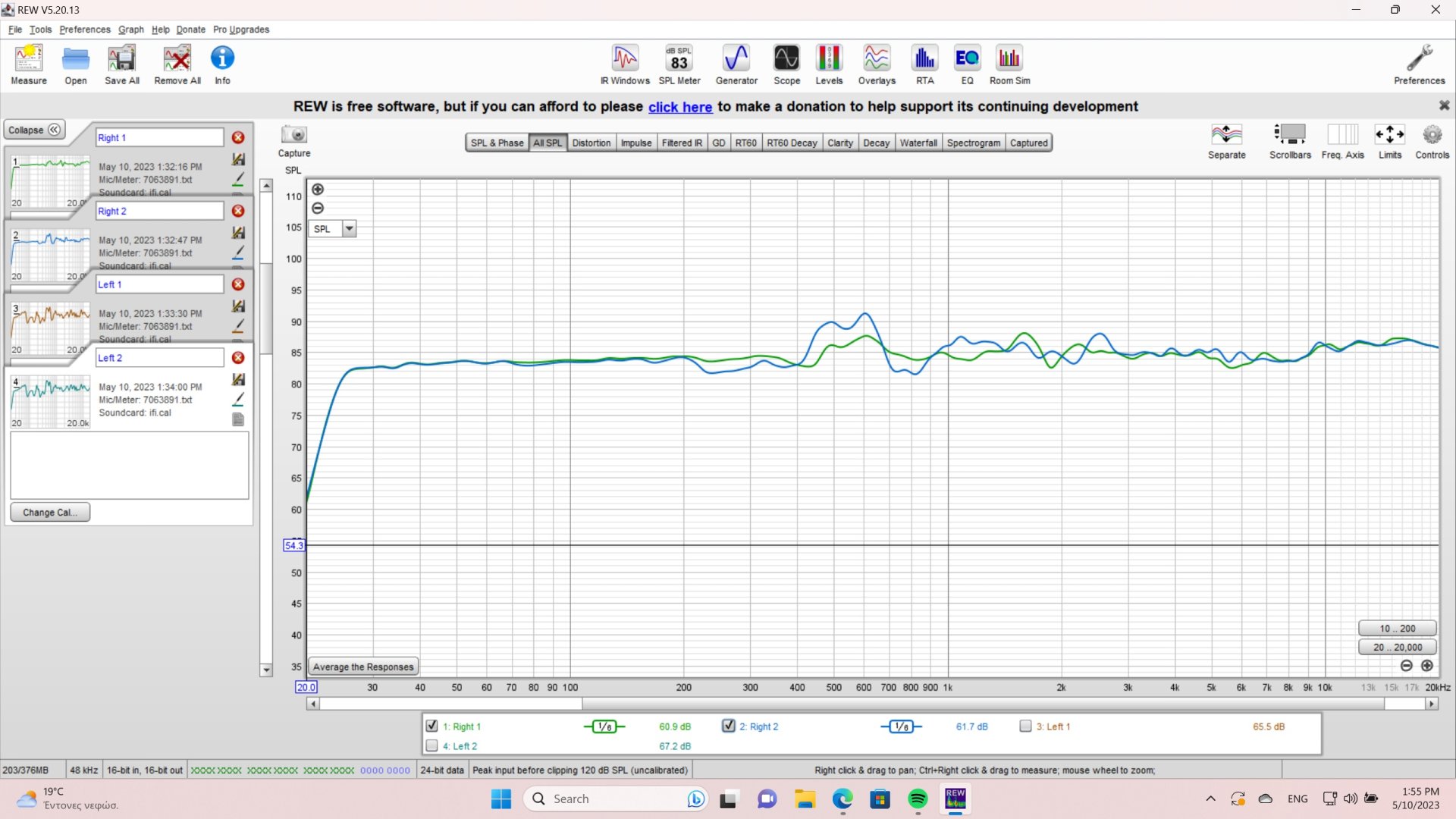Switch to RT60 Decay tab
The image size is (1456, 819).
coord(792,143)
